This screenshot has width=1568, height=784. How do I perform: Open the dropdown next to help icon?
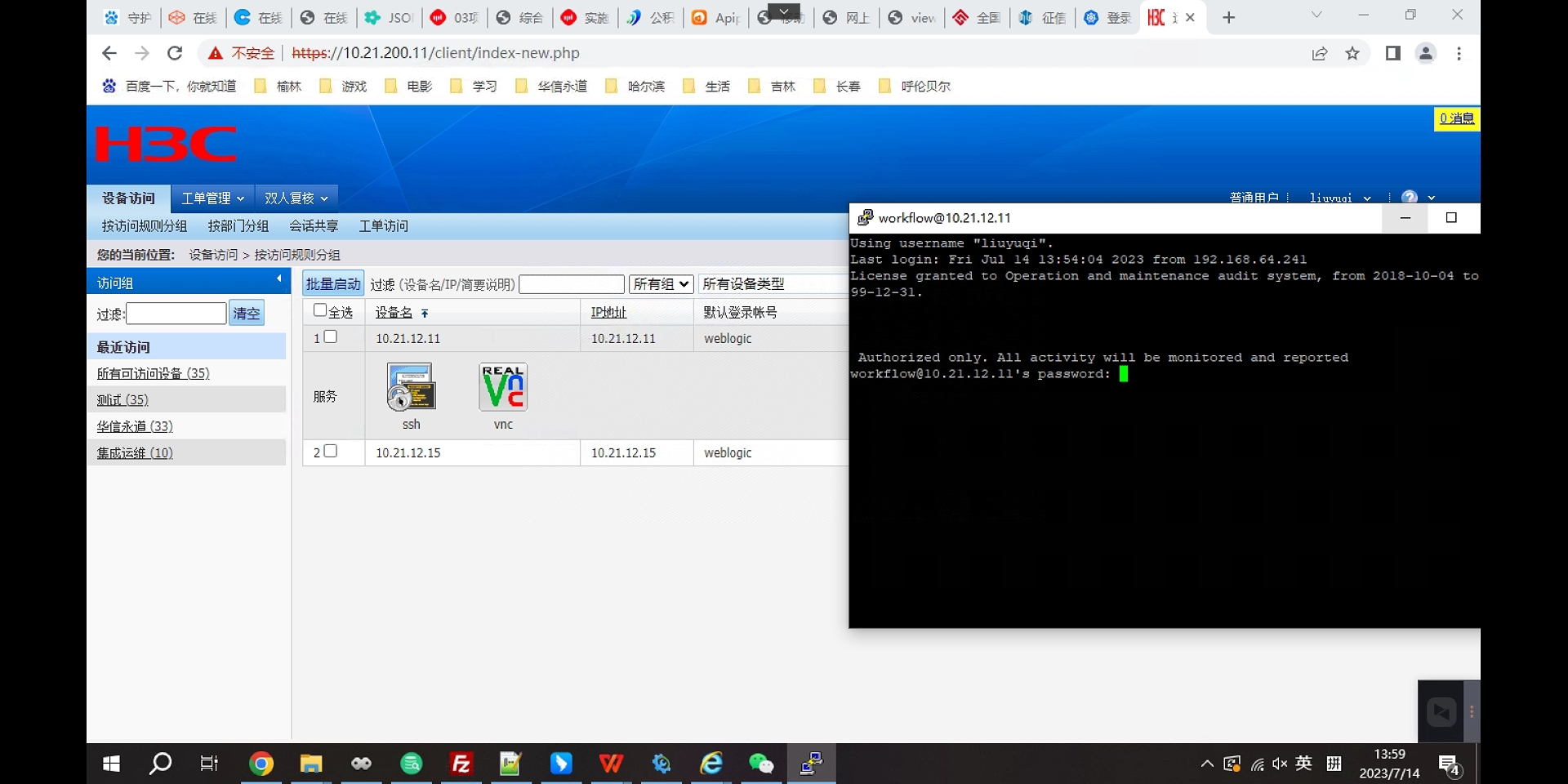coord(1432,198)
